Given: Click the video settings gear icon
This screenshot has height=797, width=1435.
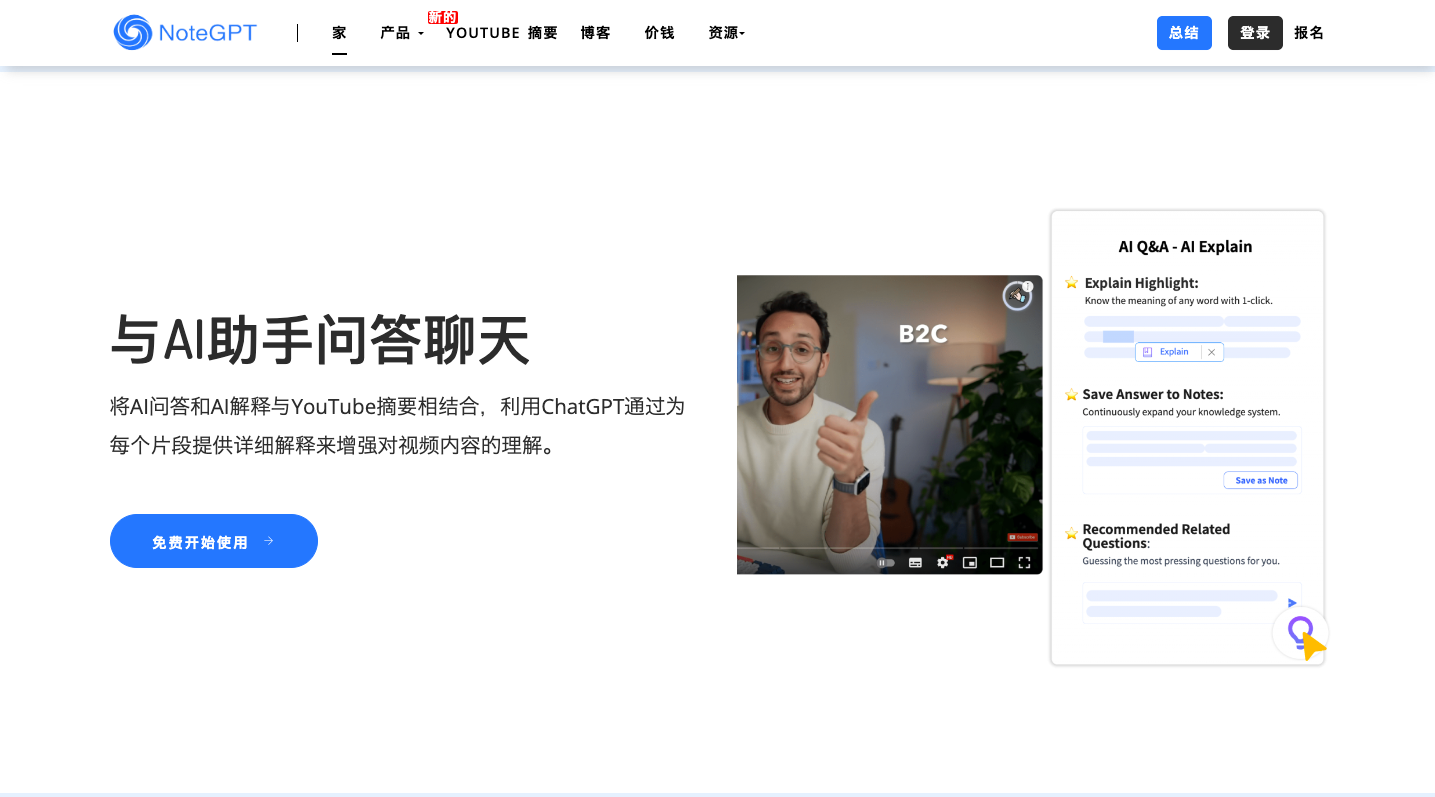Looking at the screenshot, I should [x=942, y=563].
